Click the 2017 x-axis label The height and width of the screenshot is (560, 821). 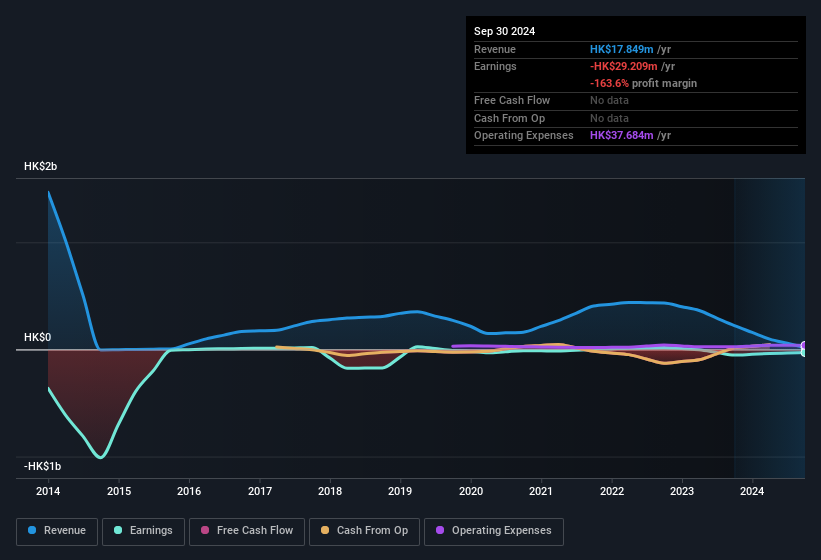click(x=260, y=491)
